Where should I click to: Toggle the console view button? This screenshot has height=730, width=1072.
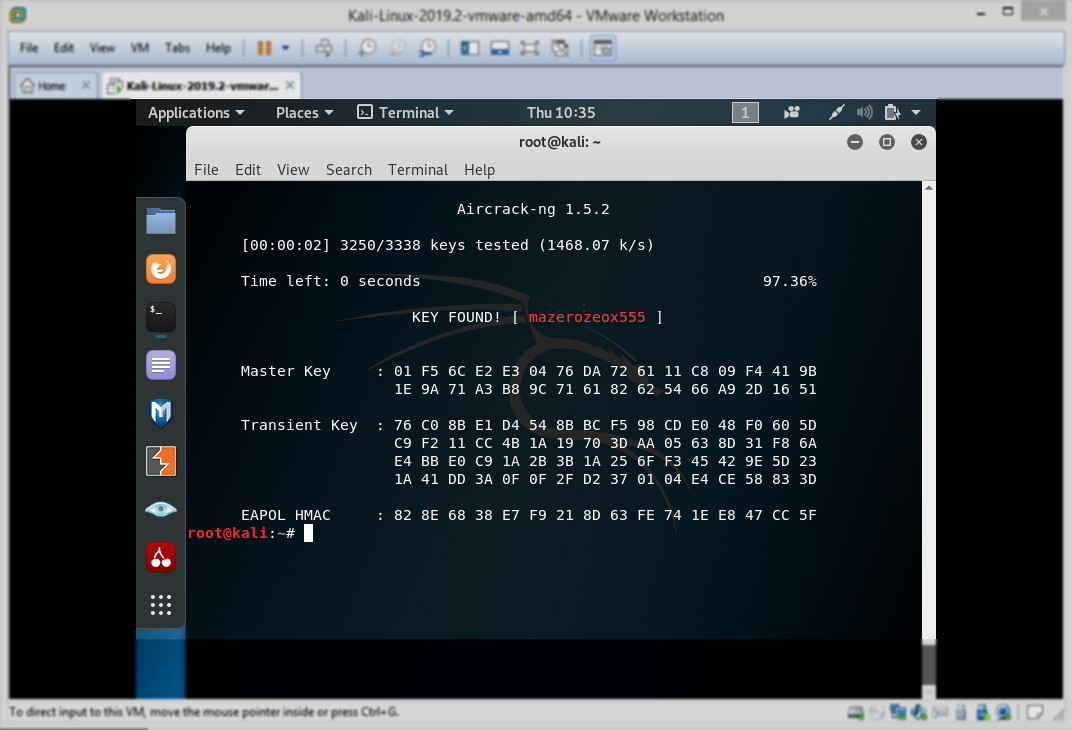click(602, 48)
